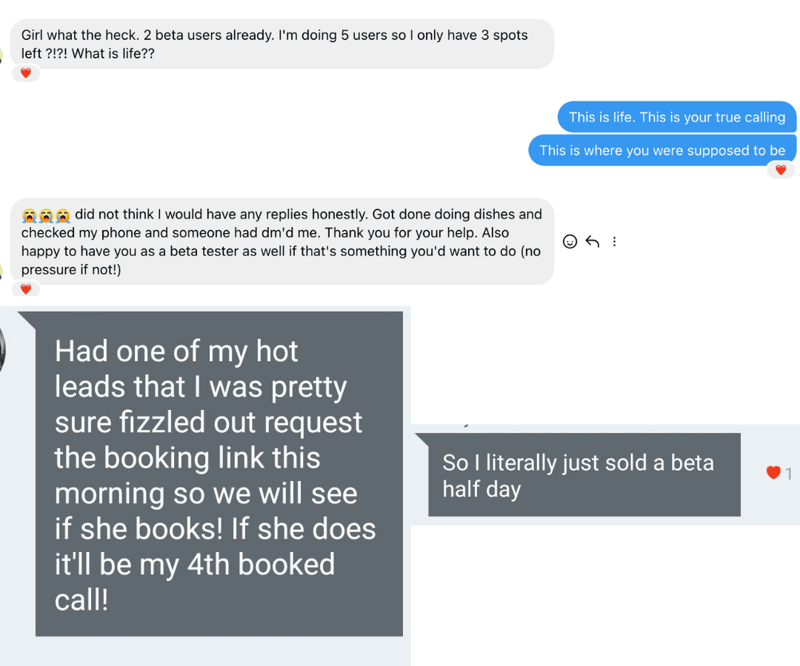Click the crying emoji trio in message
800x666 pixels.
coord(46,215)
